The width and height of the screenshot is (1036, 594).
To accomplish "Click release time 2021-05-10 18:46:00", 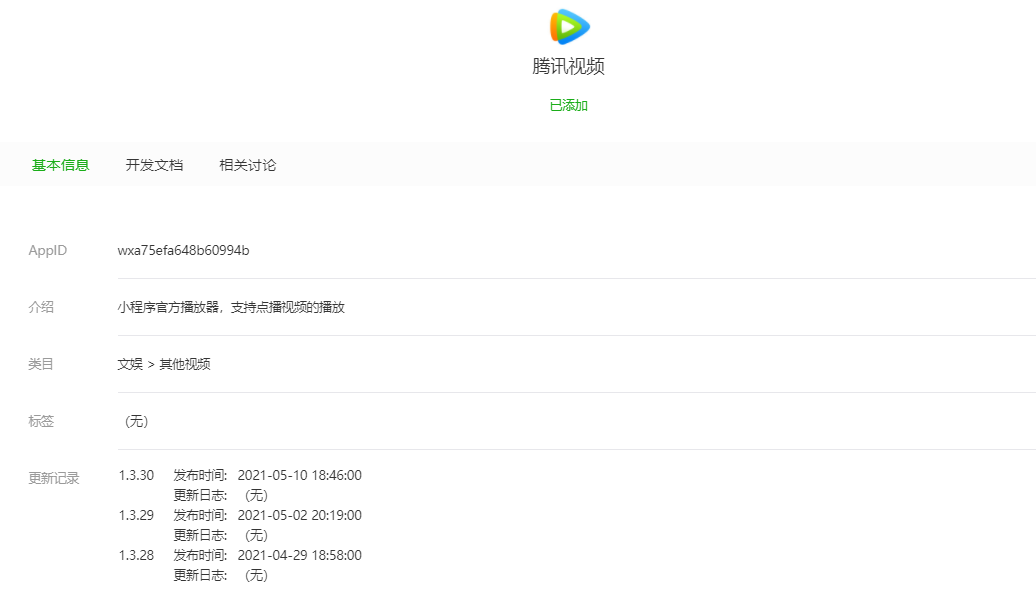I will click(x=300, y=475).
